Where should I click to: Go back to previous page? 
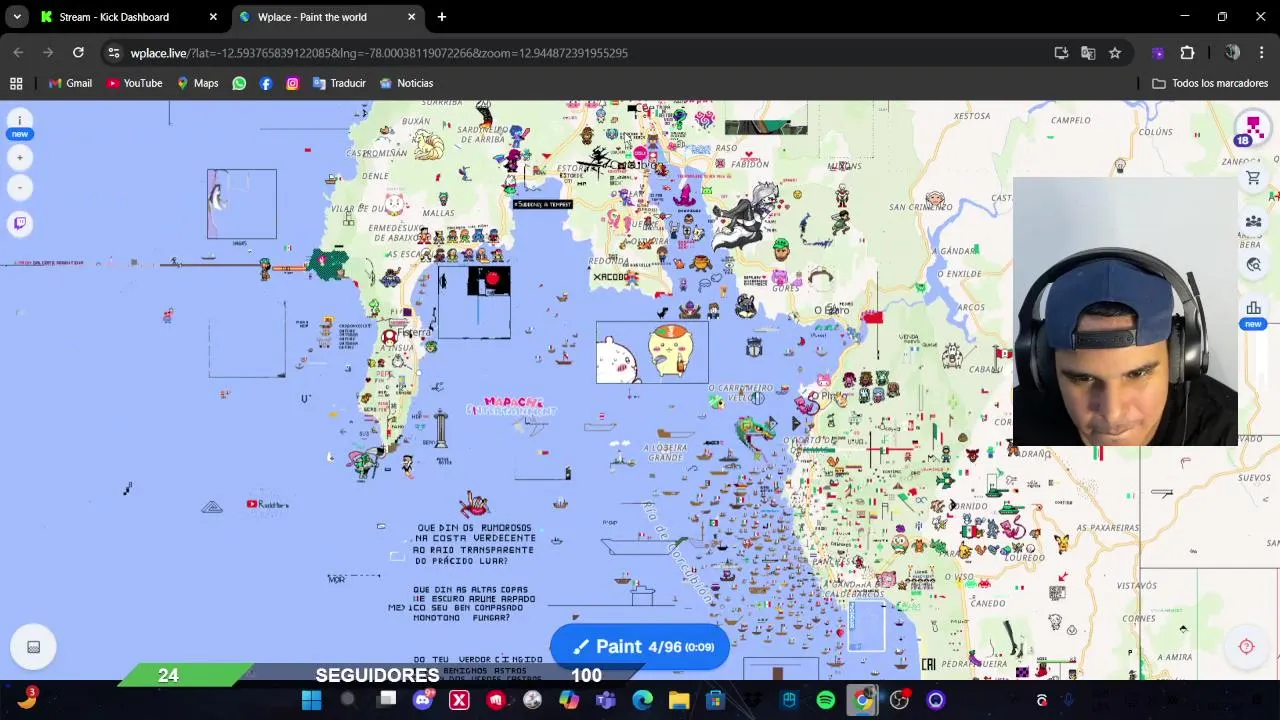click(18, 52)
